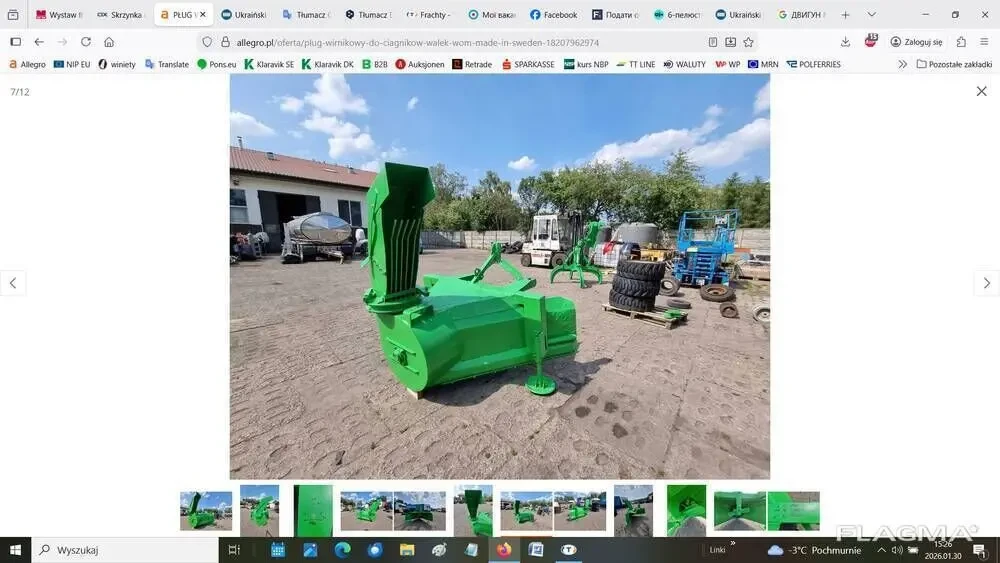This screenshot has width=1000, height=563.
Task: Bookmark this page with the star icon
Action: [x=749, y=42]
